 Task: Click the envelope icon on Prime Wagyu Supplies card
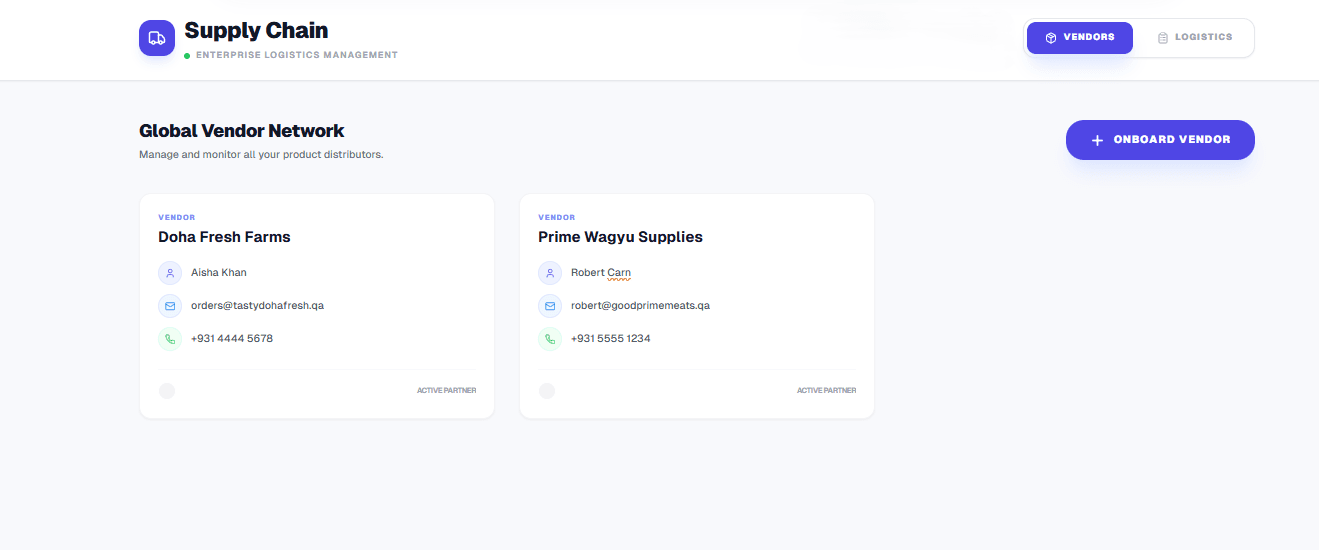click(x=550, y=306)
